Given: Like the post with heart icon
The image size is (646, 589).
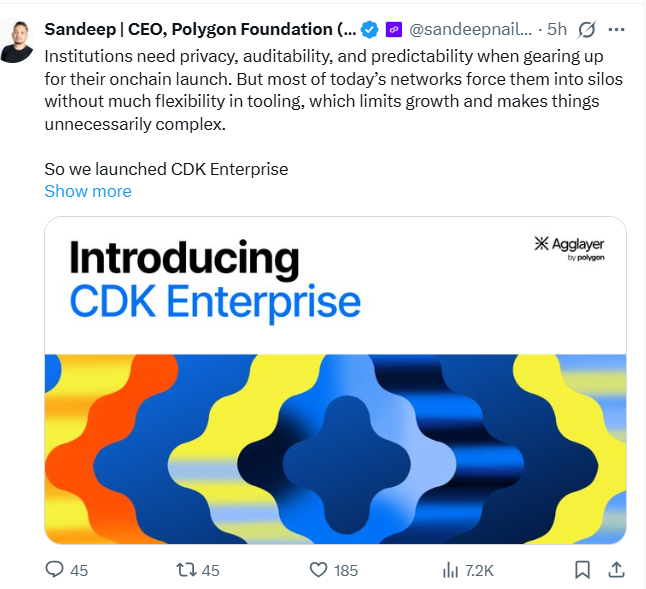Looking at the screenshot, I should [x=318, y=570].
